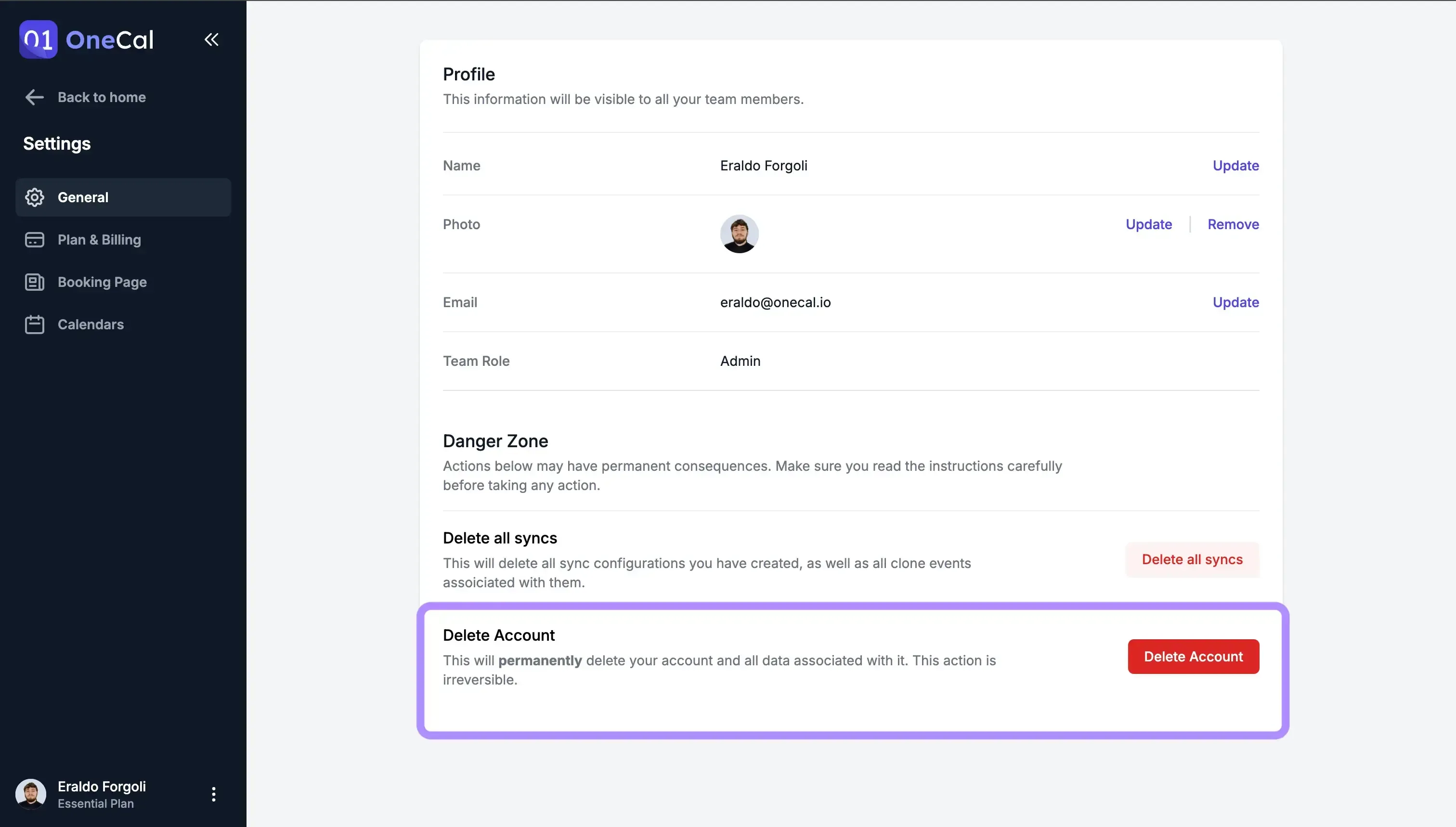Image resolution: width=1456 pixels, height=827 pixels.
Task: Open the Plan & Billing settings
Action: point(99,240)
